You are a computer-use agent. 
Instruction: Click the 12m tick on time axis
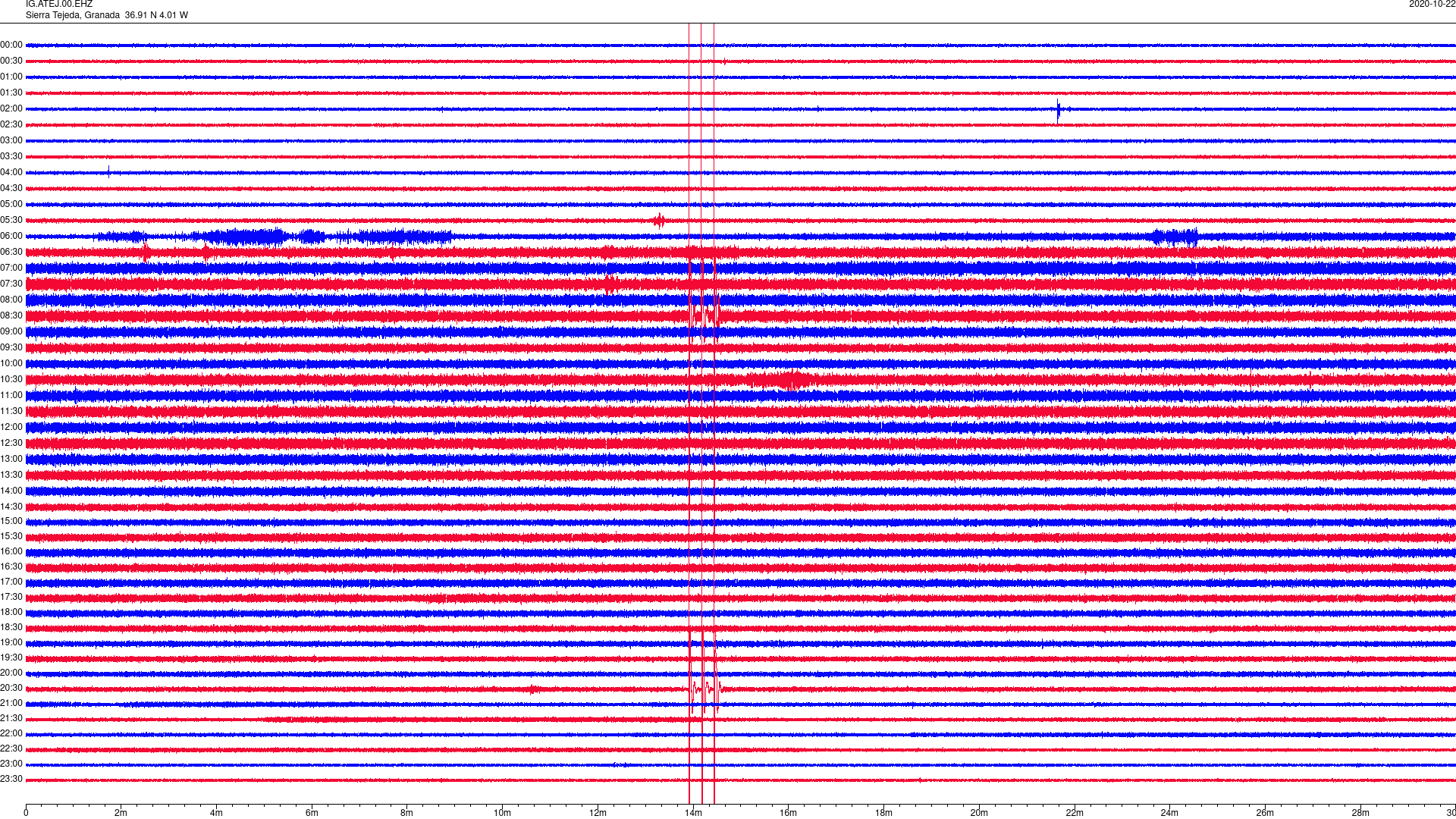(x=598, y=813)
